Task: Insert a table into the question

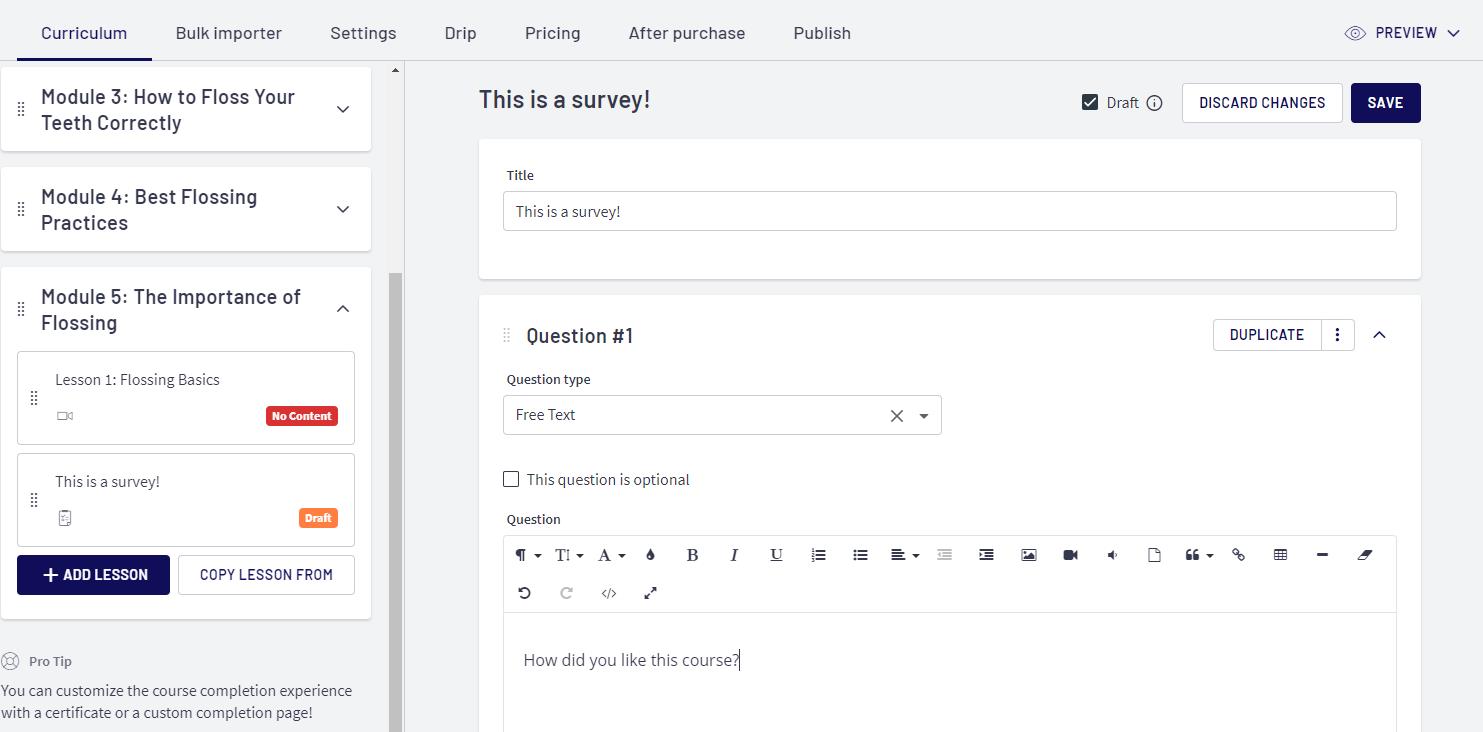Action: (x=1280, y=555)
